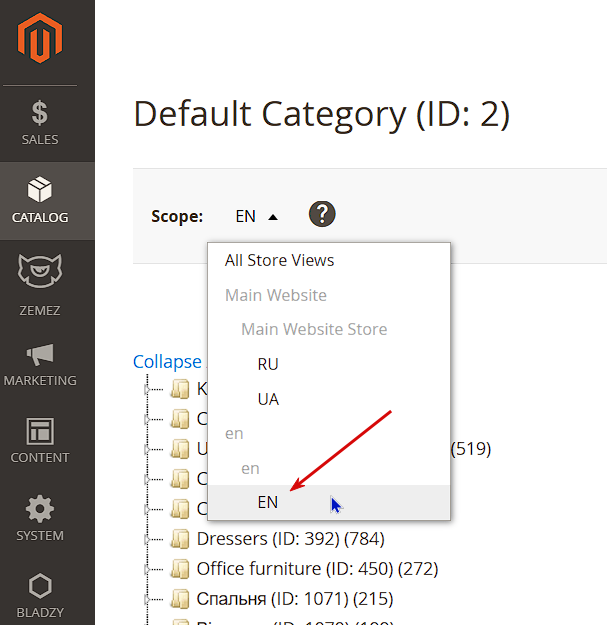The image size is (607, 625).
Task: Select RU store view
Action: coord(268,364)
